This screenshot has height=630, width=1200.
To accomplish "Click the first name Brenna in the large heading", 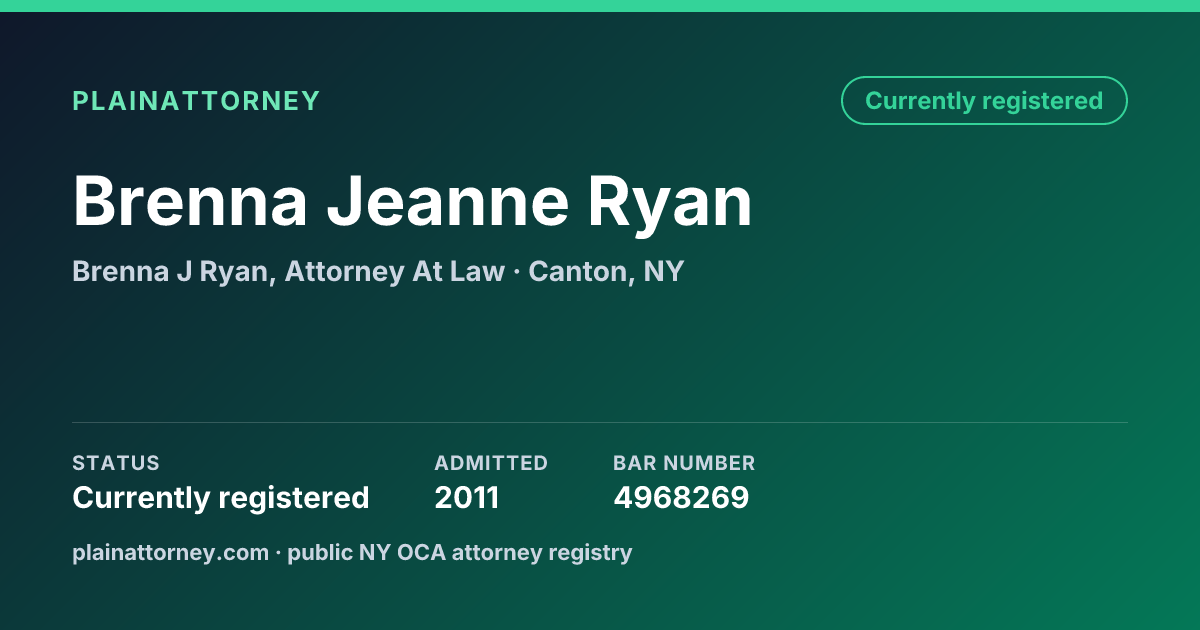I will tap(190, 202).
